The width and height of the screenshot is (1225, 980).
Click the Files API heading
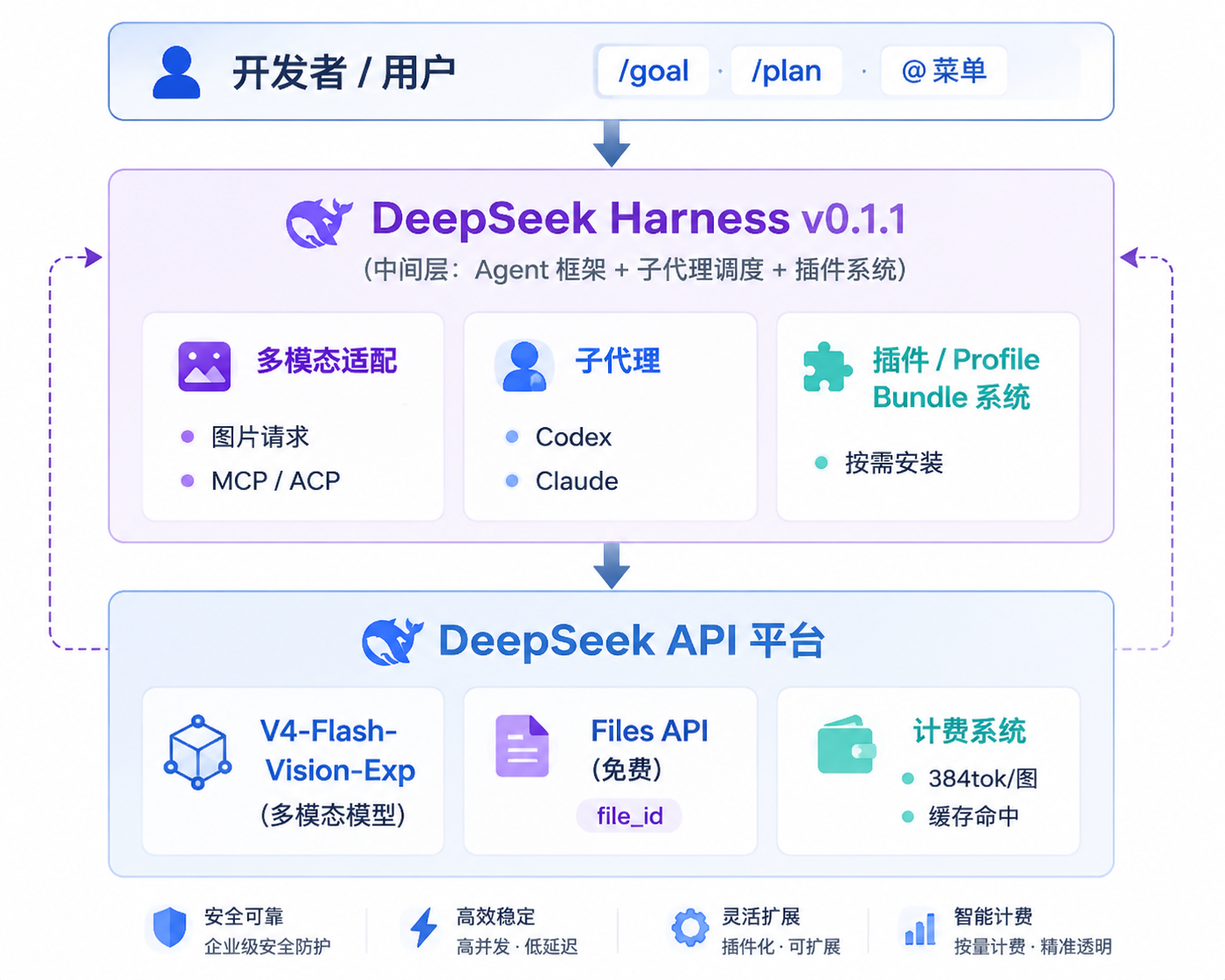pyautogui.click(x=649, y=731)
